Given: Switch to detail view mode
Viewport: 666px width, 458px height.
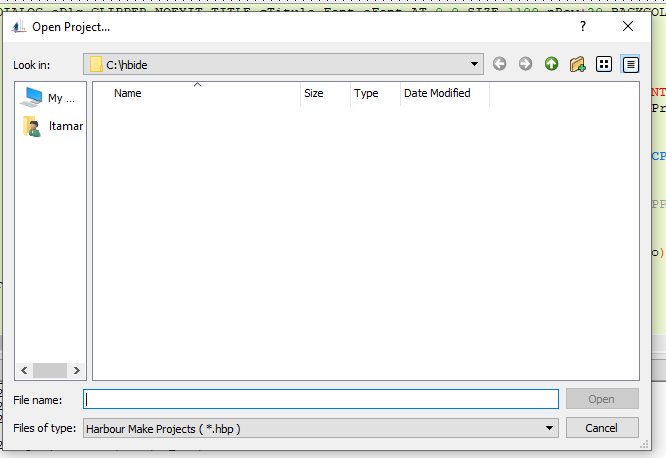Looking at the screenshot, I should click(x=630, y=64).
